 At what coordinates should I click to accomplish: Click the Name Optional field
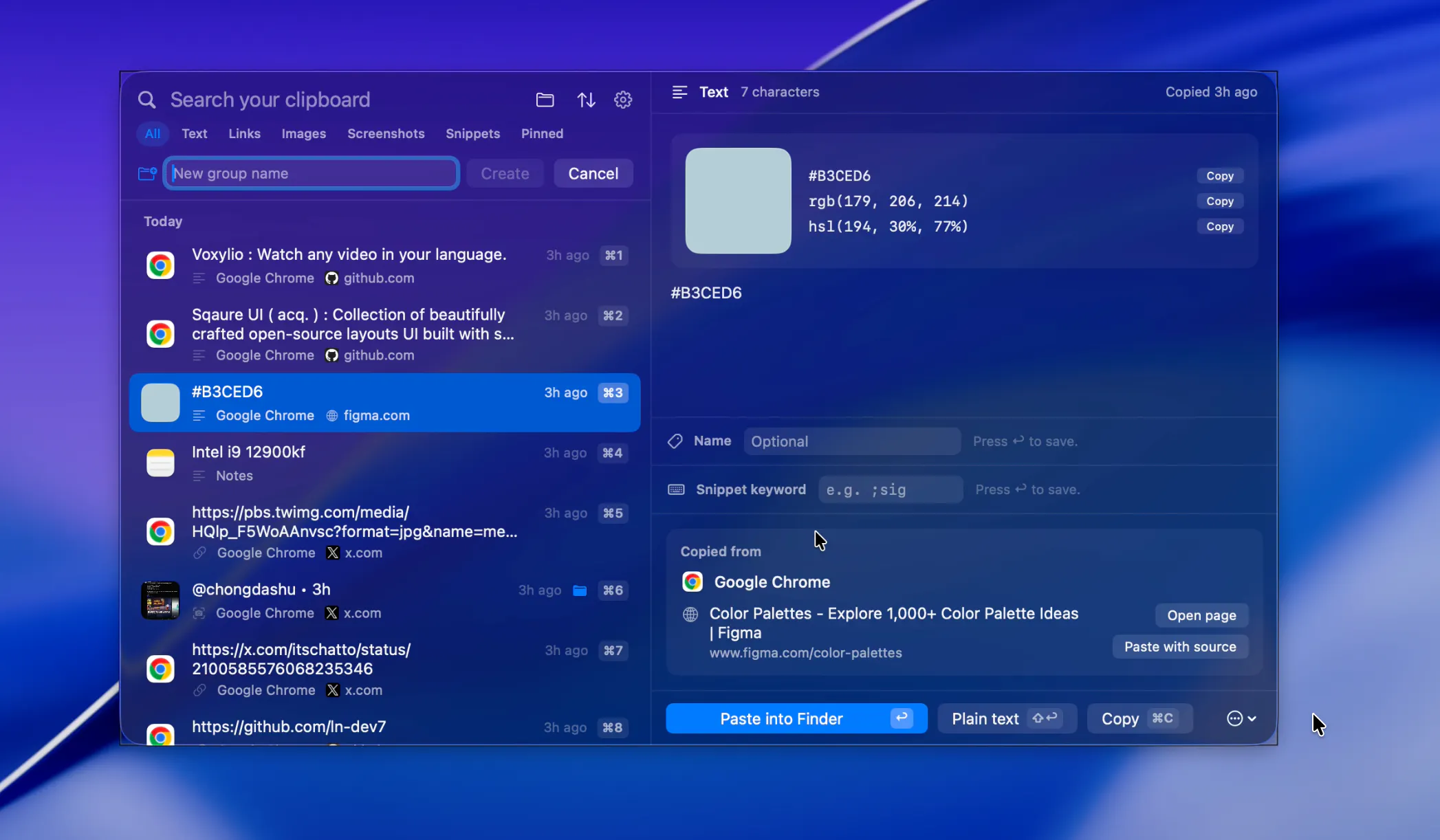[852, 441]
